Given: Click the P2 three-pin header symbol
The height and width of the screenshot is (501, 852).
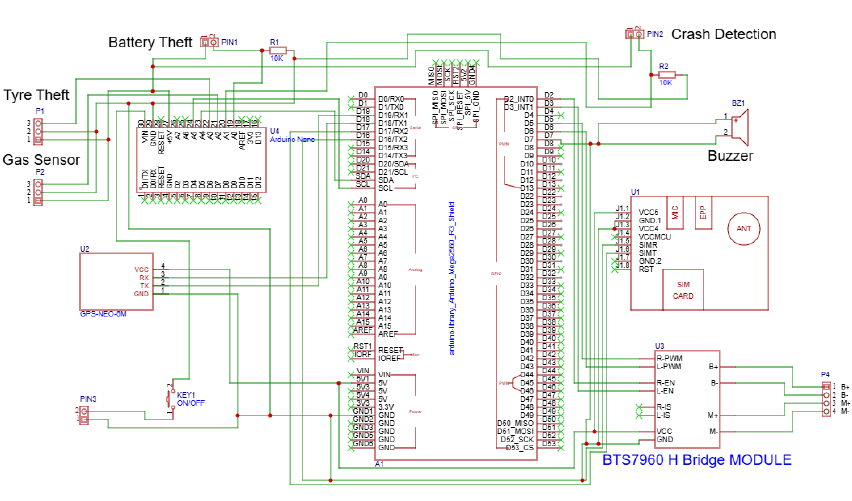Looking at the screenshot, I should pos(37,192).
